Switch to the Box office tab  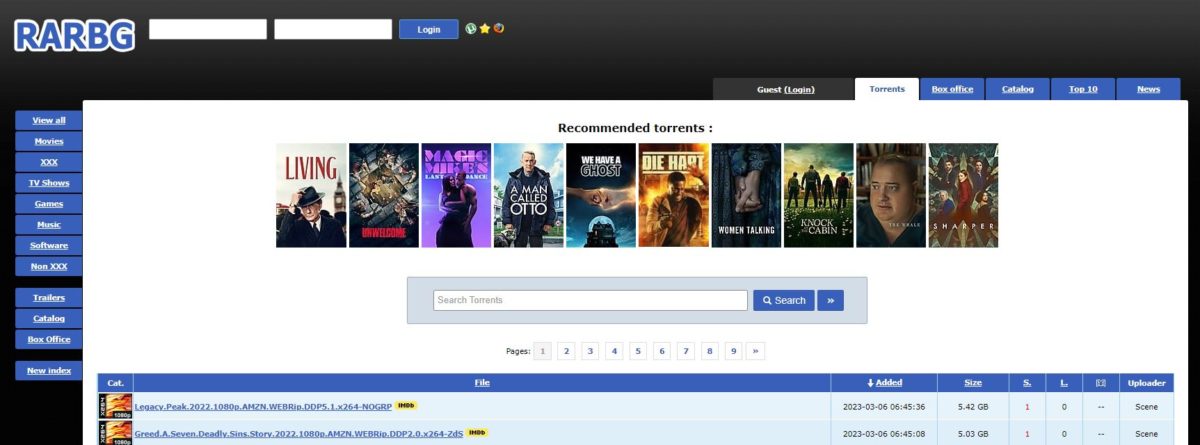coord(952,89)
